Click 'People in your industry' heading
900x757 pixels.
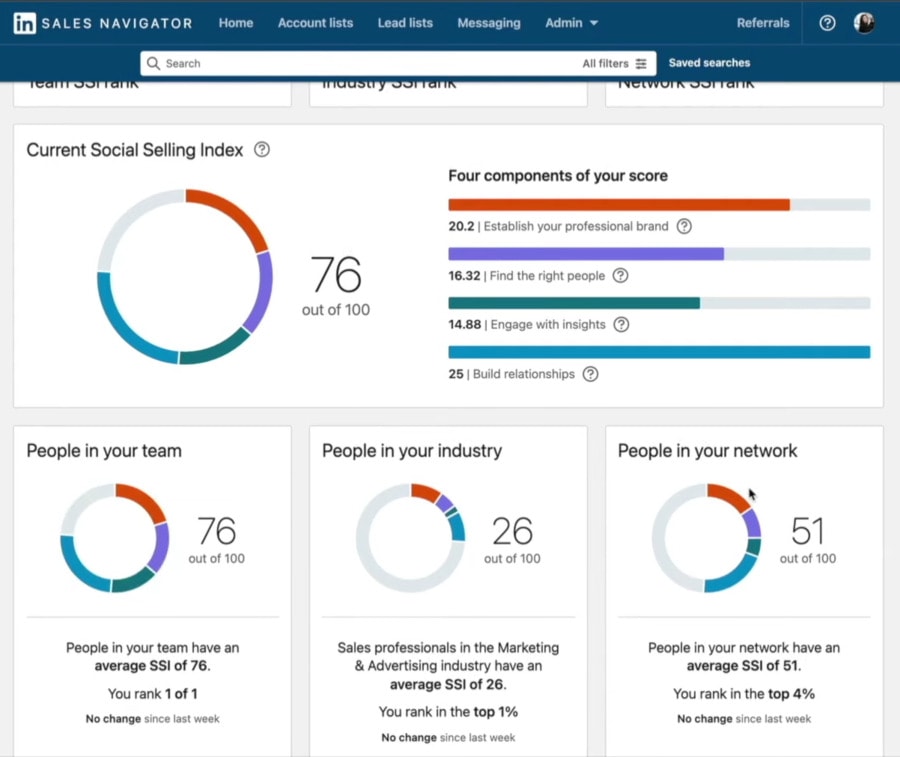click(x=412, y=451)
